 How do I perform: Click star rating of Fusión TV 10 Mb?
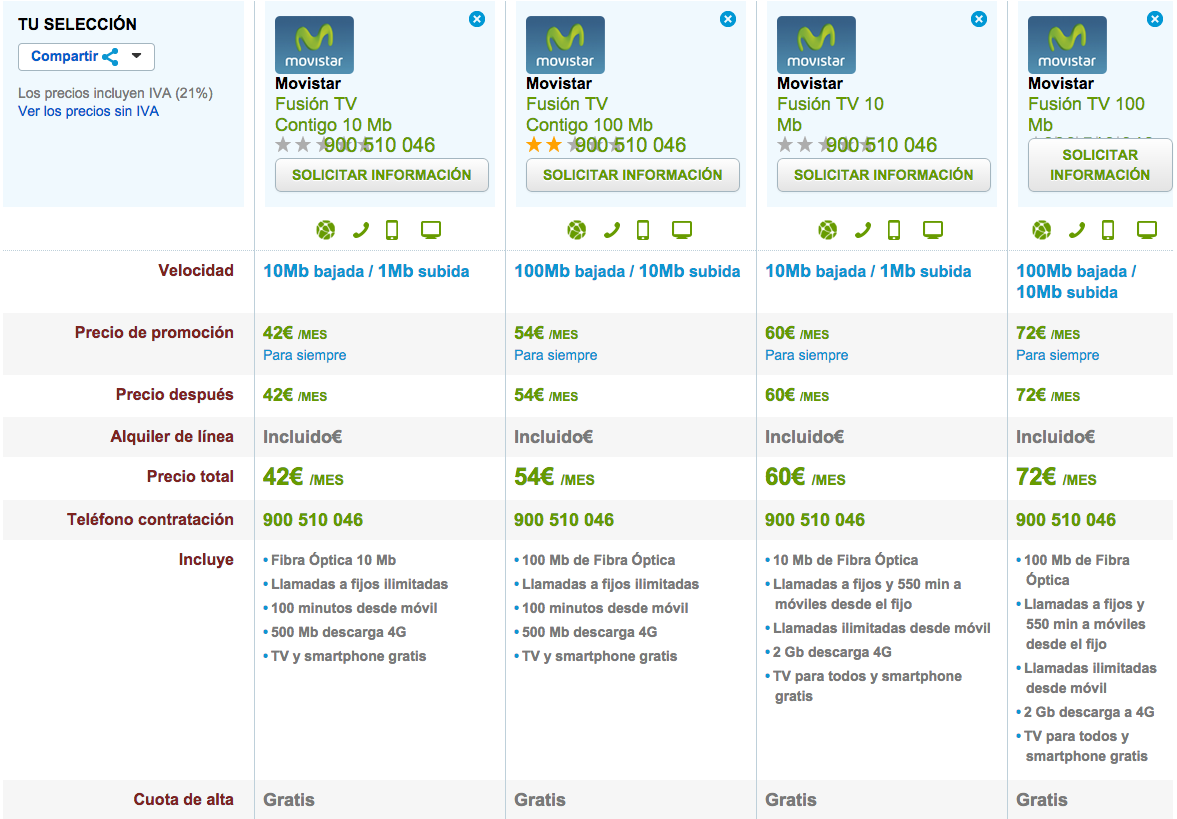[825, 145]
